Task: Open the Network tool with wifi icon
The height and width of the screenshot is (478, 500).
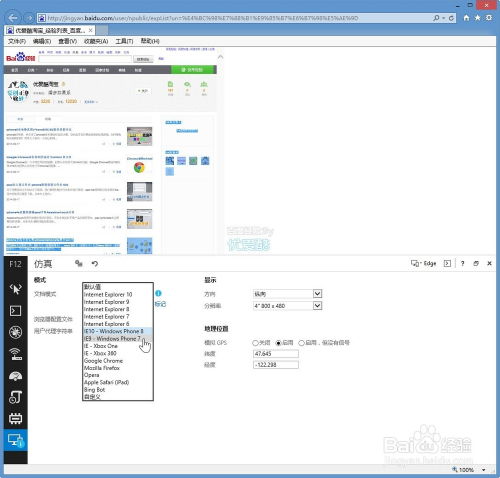Action: click(16, 354)
